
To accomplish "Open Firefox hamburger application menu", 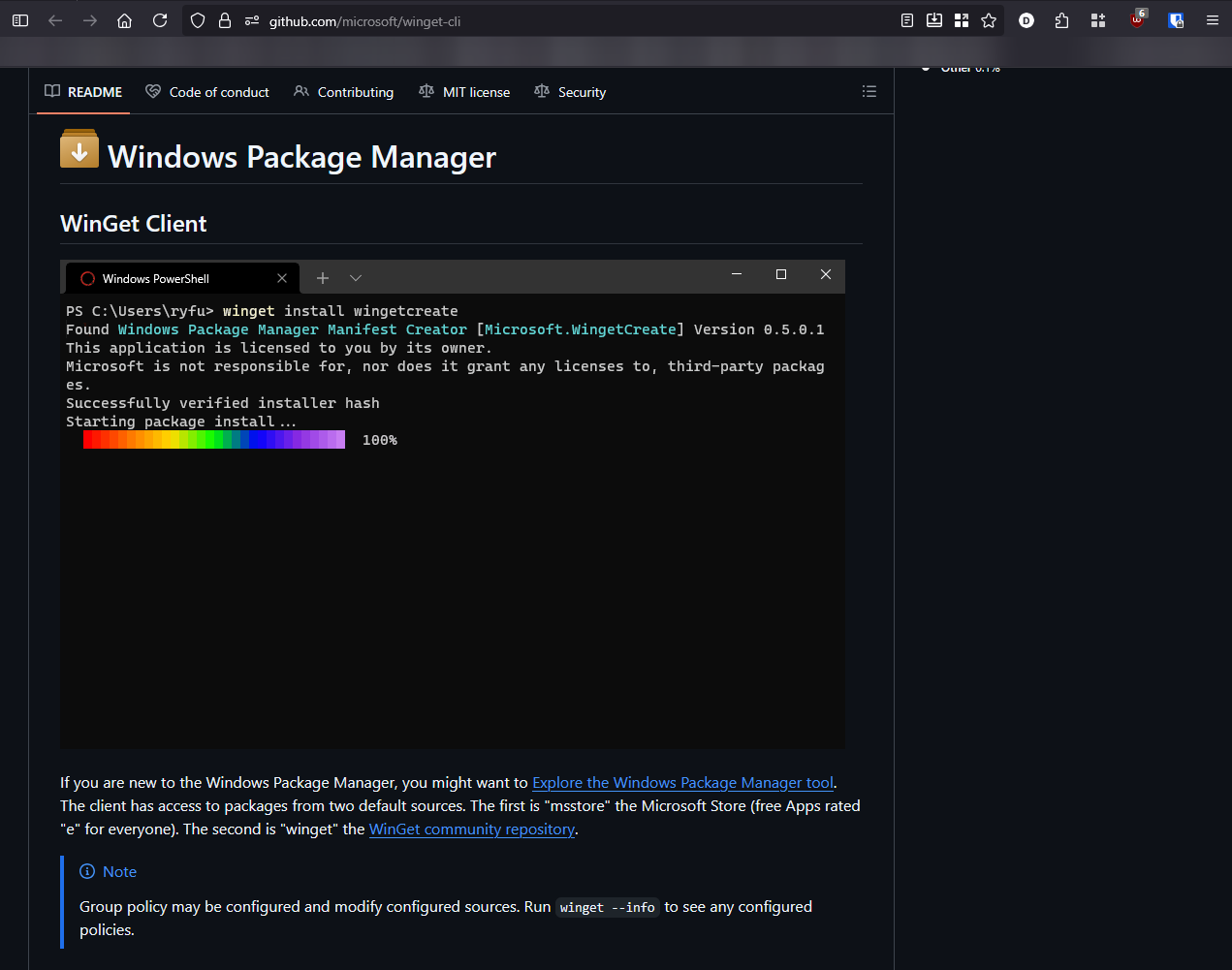I will tap(1212, 20).
